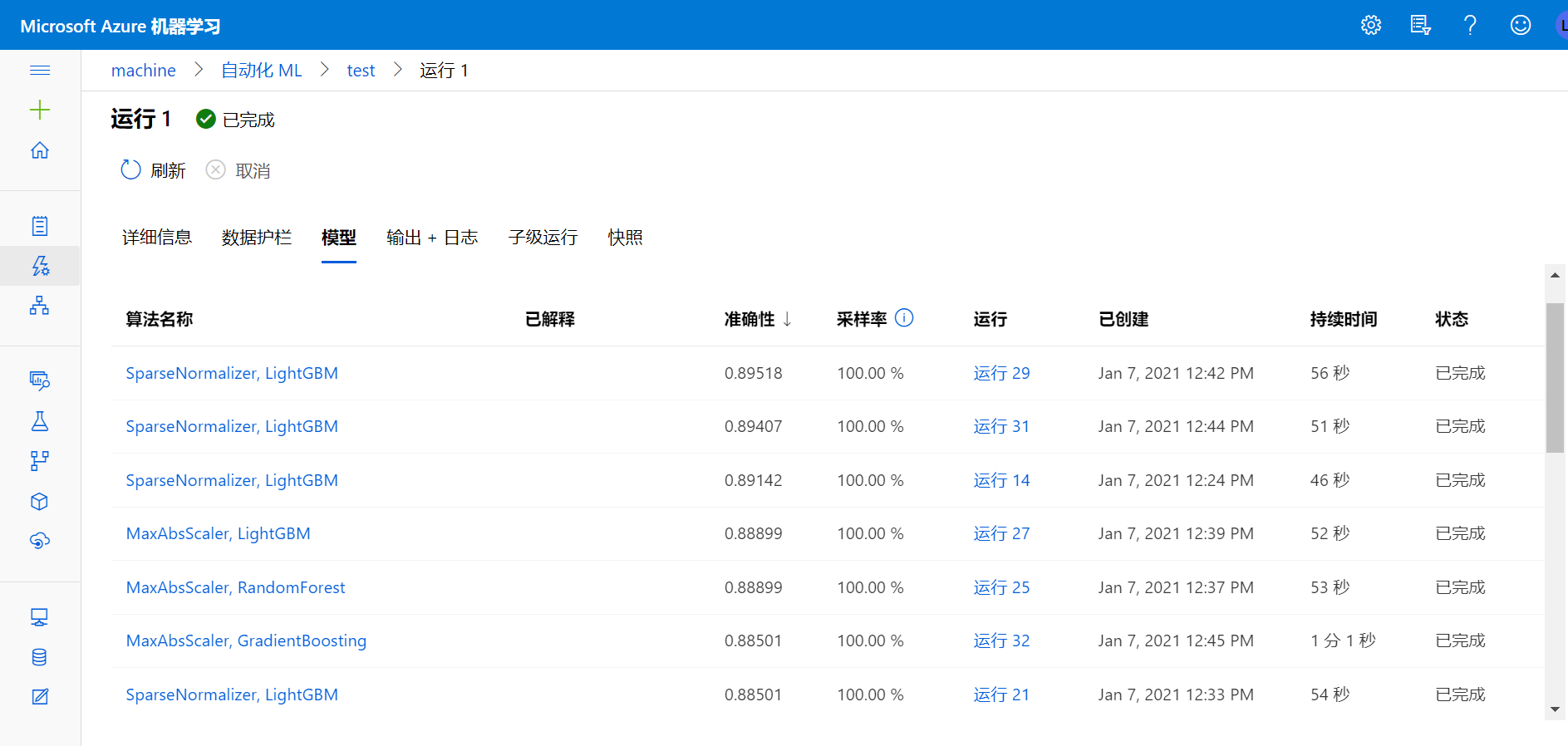Open MaxAbsScaler, RandomForest model
Screen dimensions: 1568x746
(235, 587)
